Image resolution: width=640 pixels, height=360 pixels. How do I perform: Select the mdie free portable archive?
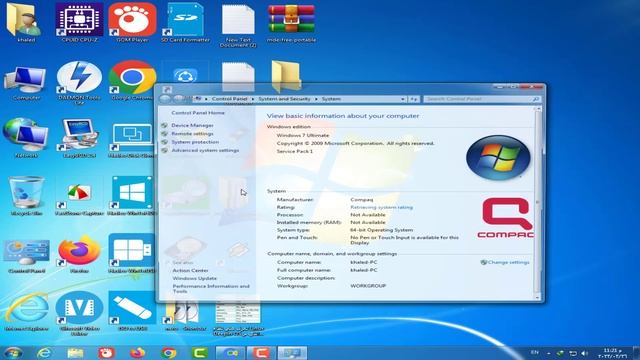[x=291, y=22]
